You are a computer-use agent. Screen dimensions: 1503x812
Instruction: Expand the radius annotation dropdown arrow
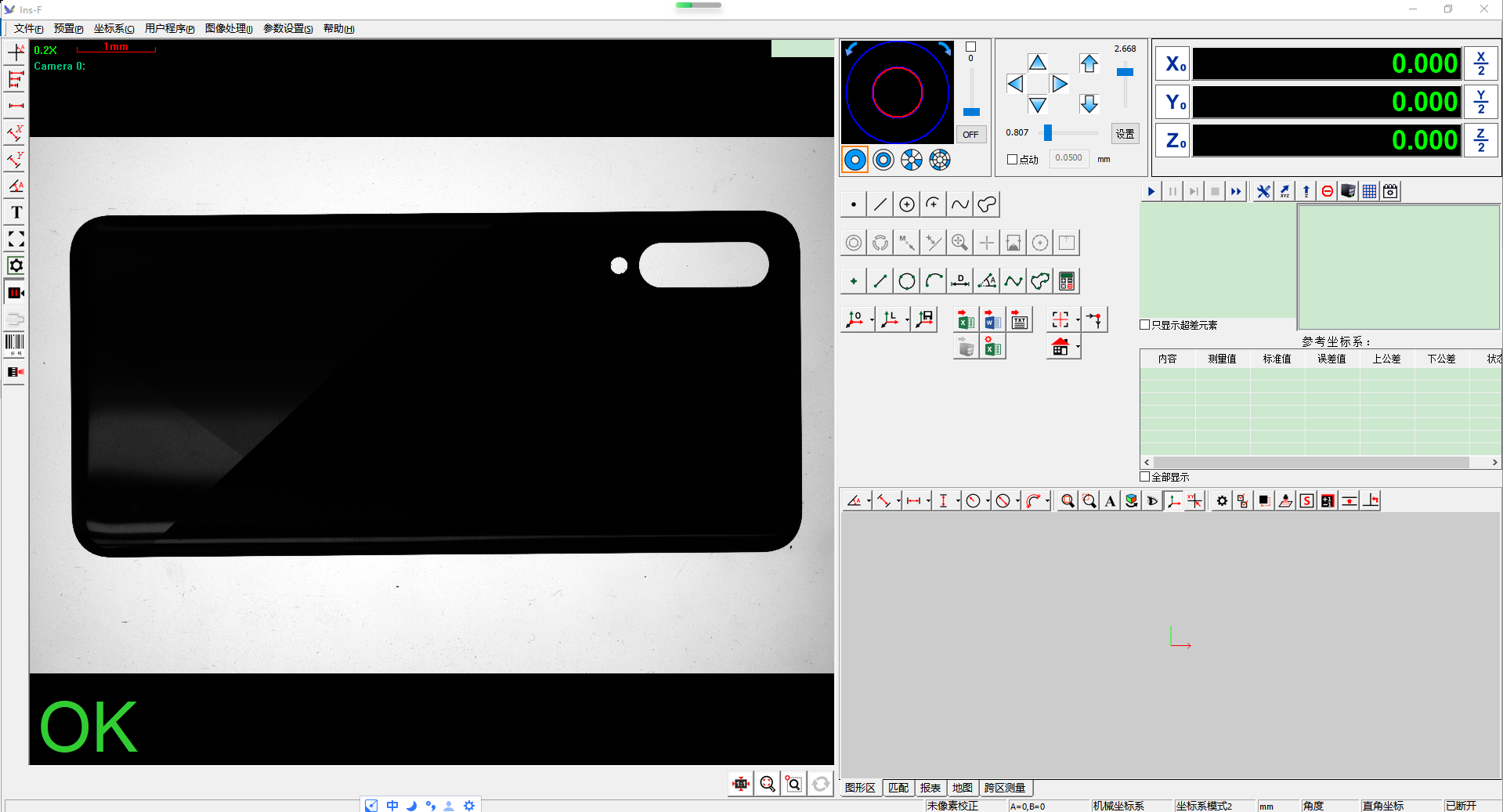[x=988, y=501]
